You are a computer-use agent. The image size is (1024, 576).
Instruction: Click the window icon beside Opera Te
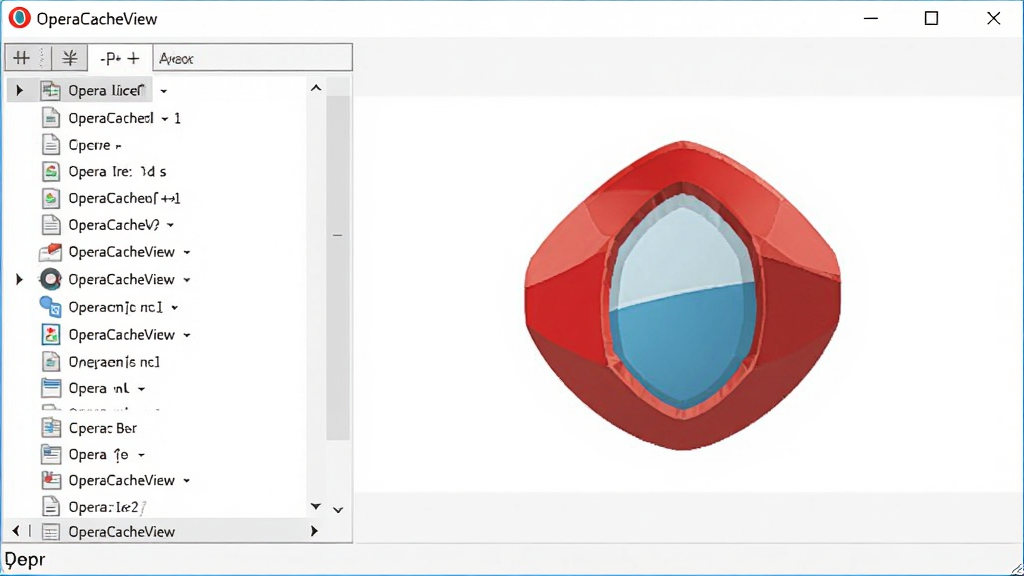tap(50, 454)
